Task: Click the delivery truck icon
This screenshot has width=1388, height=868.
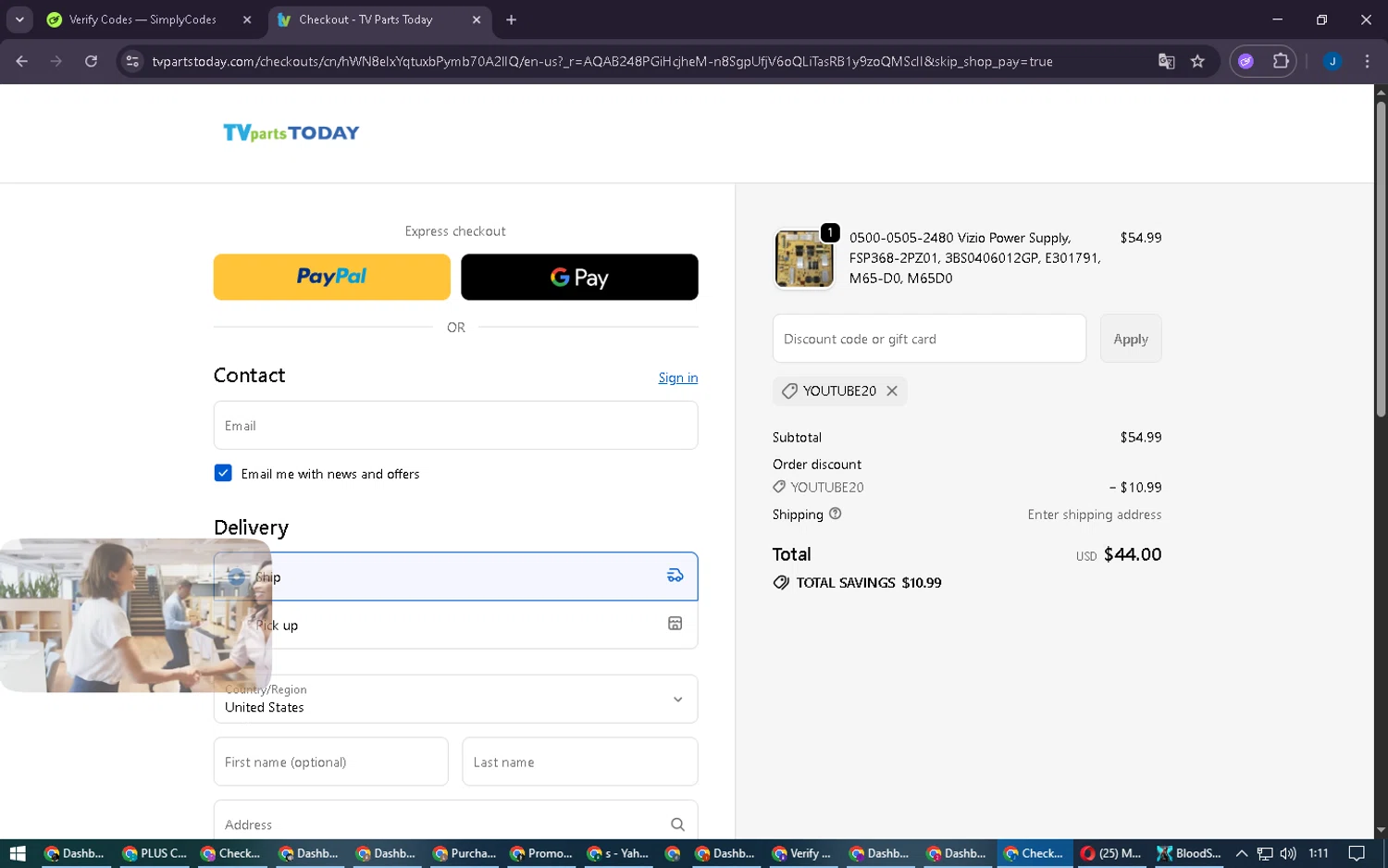Action: point(675,576)
